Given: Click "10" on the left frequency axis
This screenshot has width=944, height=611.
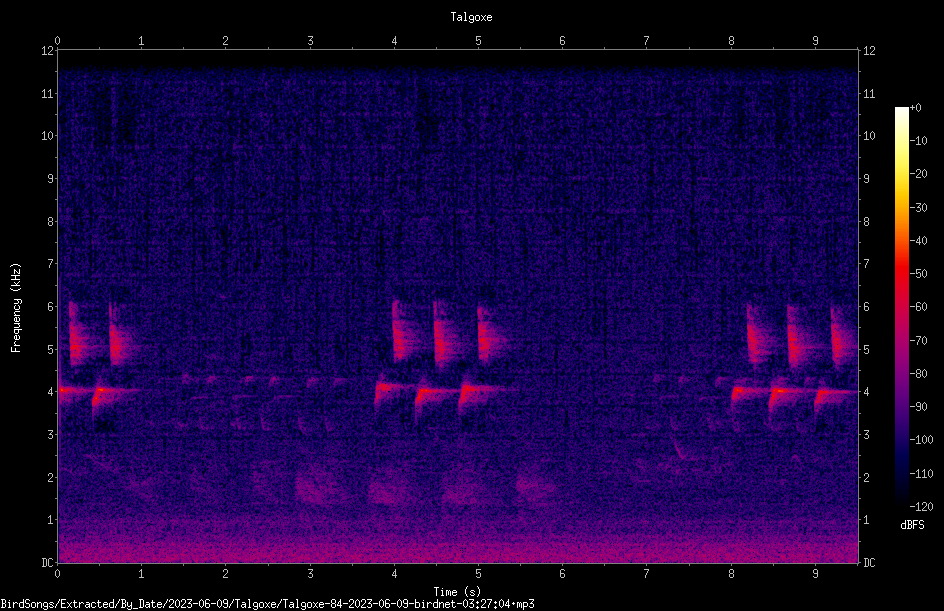Looking at the screenshot, I should pos(48,136).
